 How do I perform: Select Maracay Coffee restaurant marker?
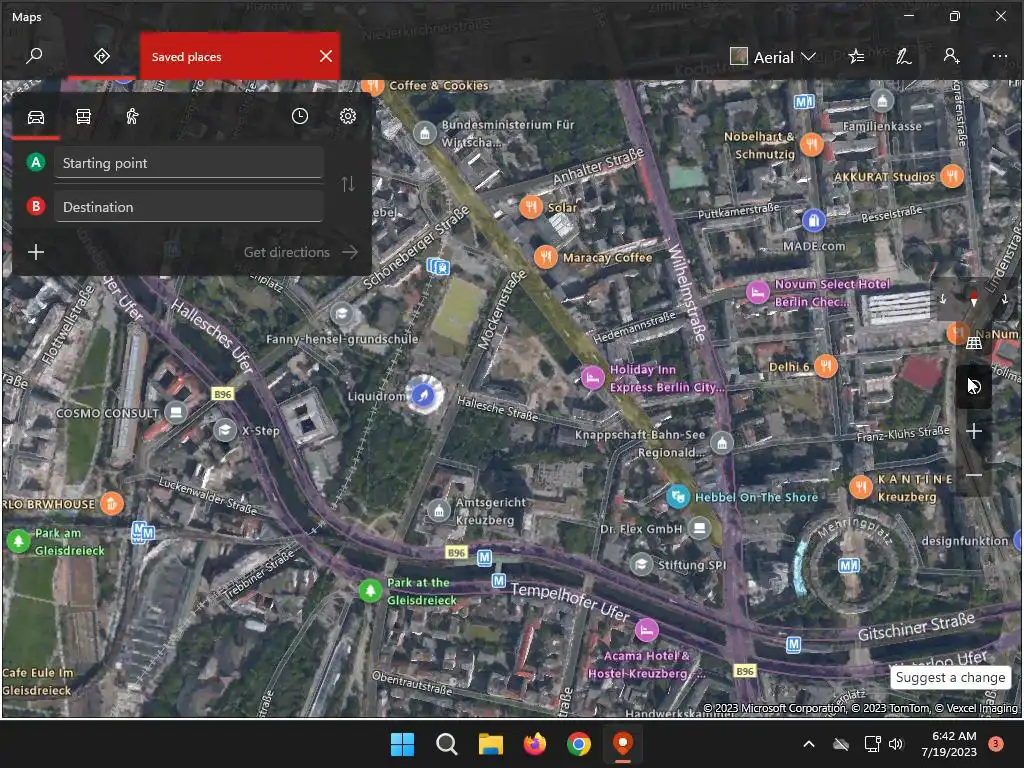[x=545, y=257]
